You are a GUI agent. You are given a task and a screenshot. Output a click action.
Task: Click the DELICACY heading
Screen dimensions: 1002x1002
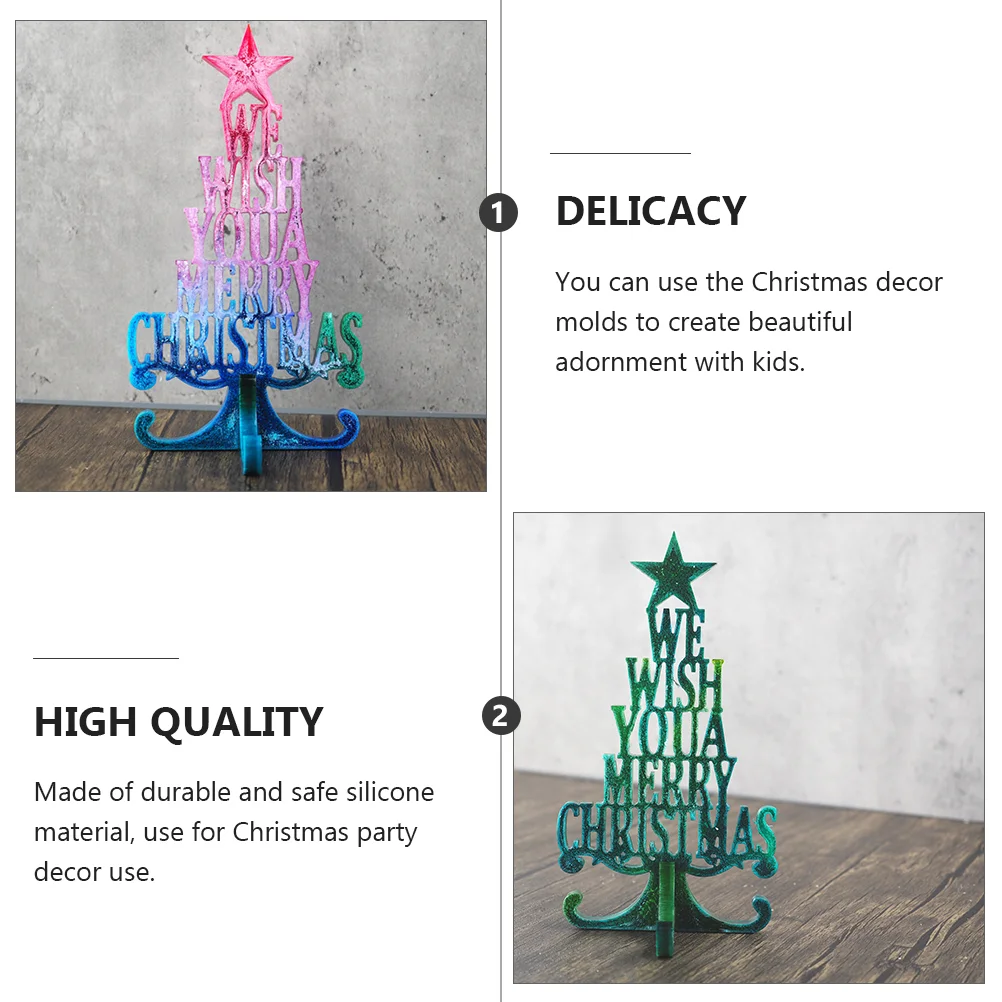click(651, 211)
